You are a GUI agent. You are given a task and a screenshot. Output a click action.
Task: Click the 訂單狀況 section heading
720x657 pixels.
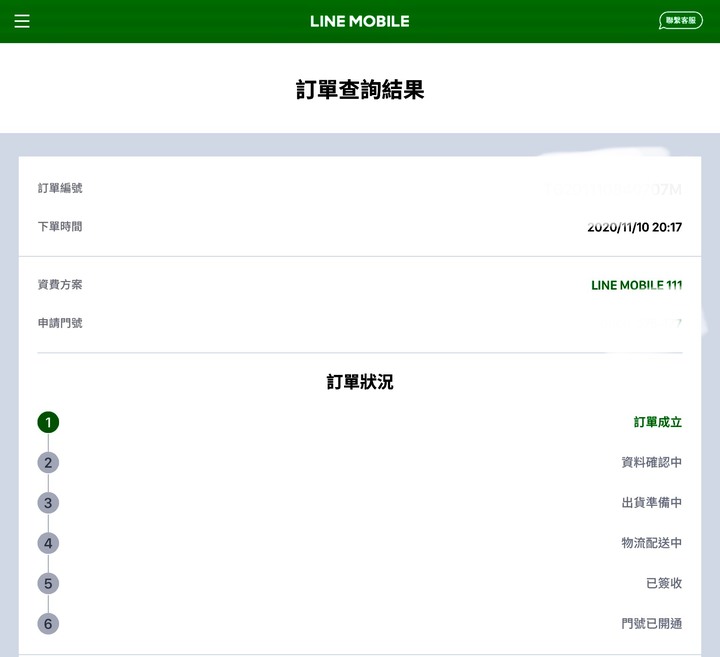[x=360, y=382]
